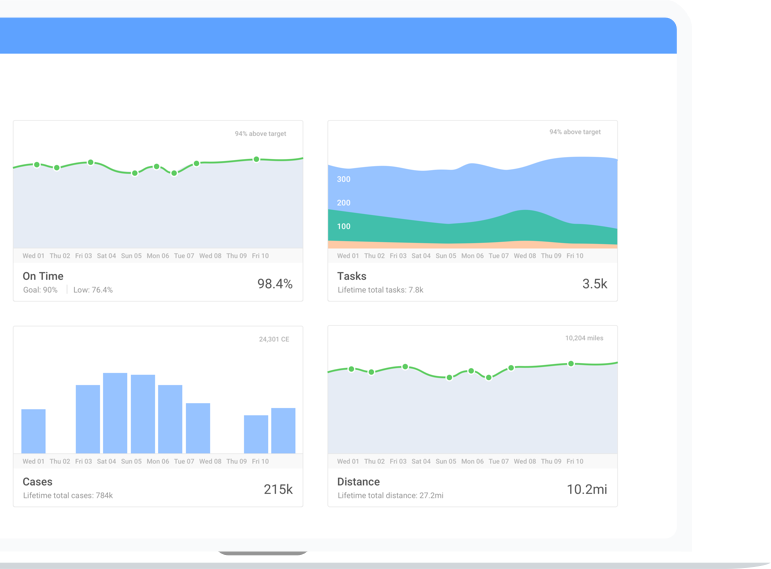Click the 100 axis label in Tasks chart
Viewport: 771px width, 569px height.
point(344,227)
